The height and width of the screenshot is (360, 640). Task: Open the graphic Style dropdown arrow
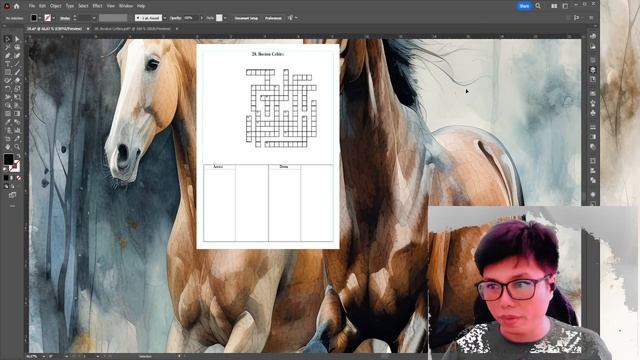[x=225, y=18]
